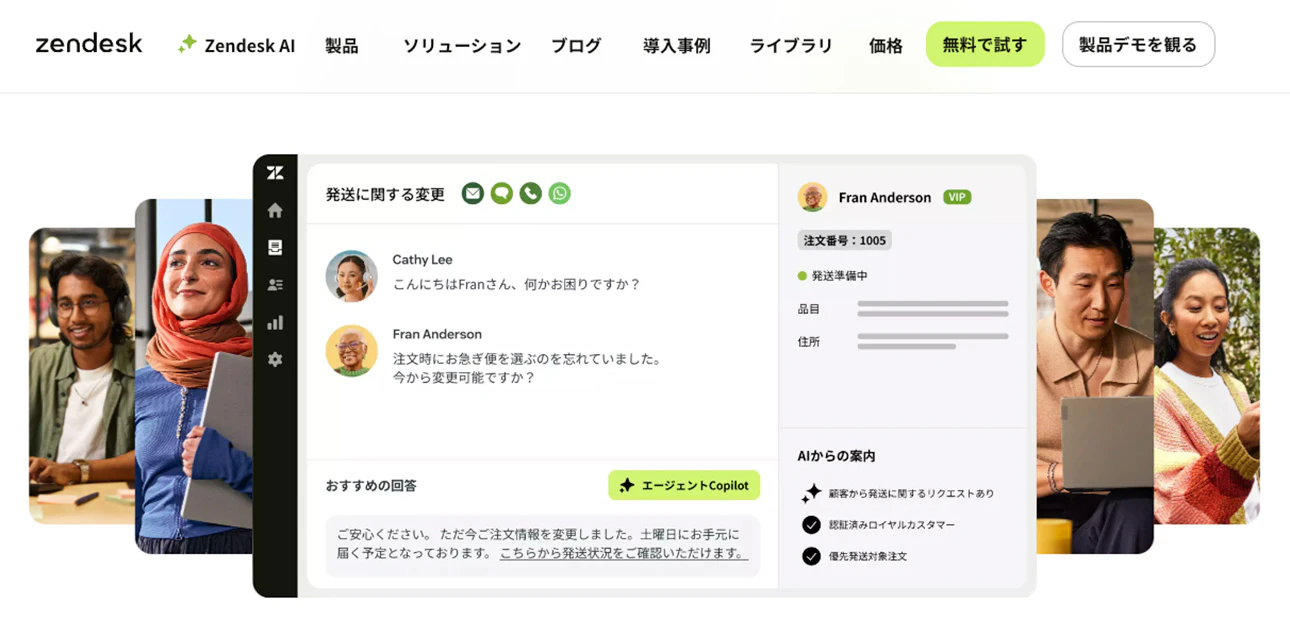Click the zendesk logo in the header
The height and width of the screenshot is (636, 1290).
(89, 44)
